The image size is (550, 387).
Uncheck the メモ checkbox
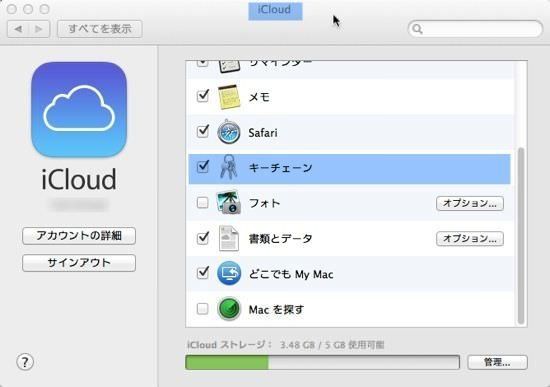click(x=203, y=96)
